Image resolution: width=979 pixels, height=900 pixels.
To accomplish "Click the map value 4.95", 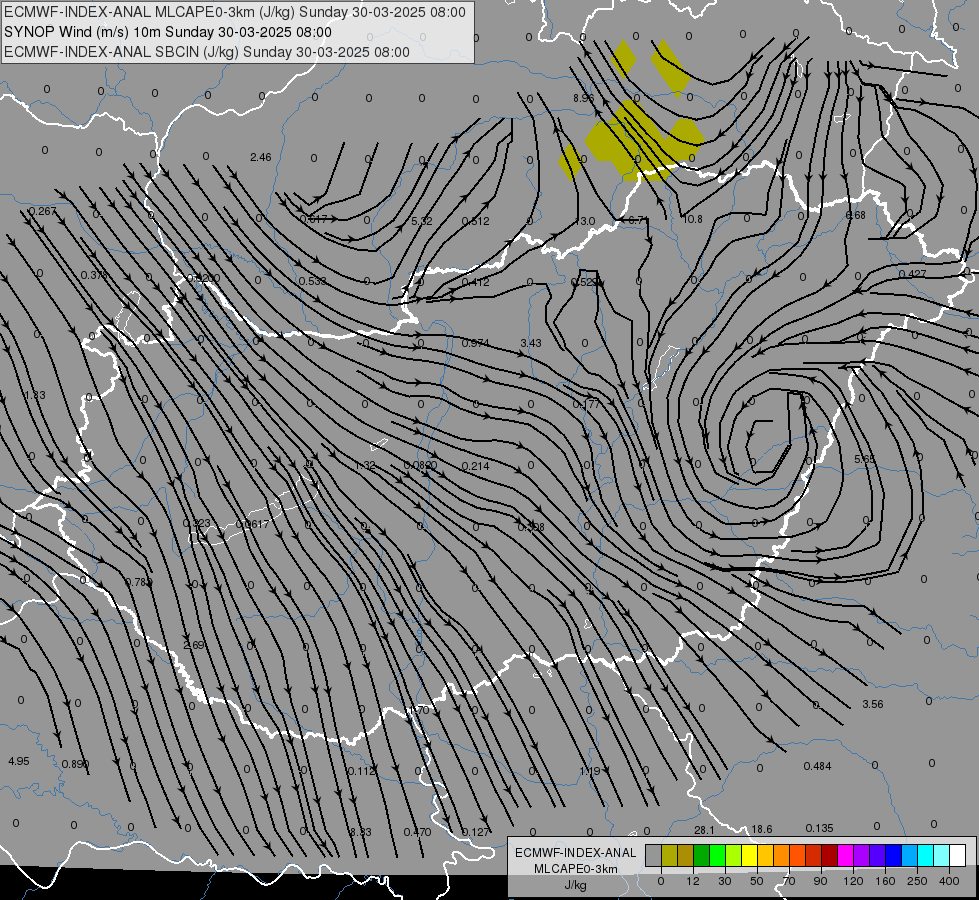I will (x=19, y=761).
